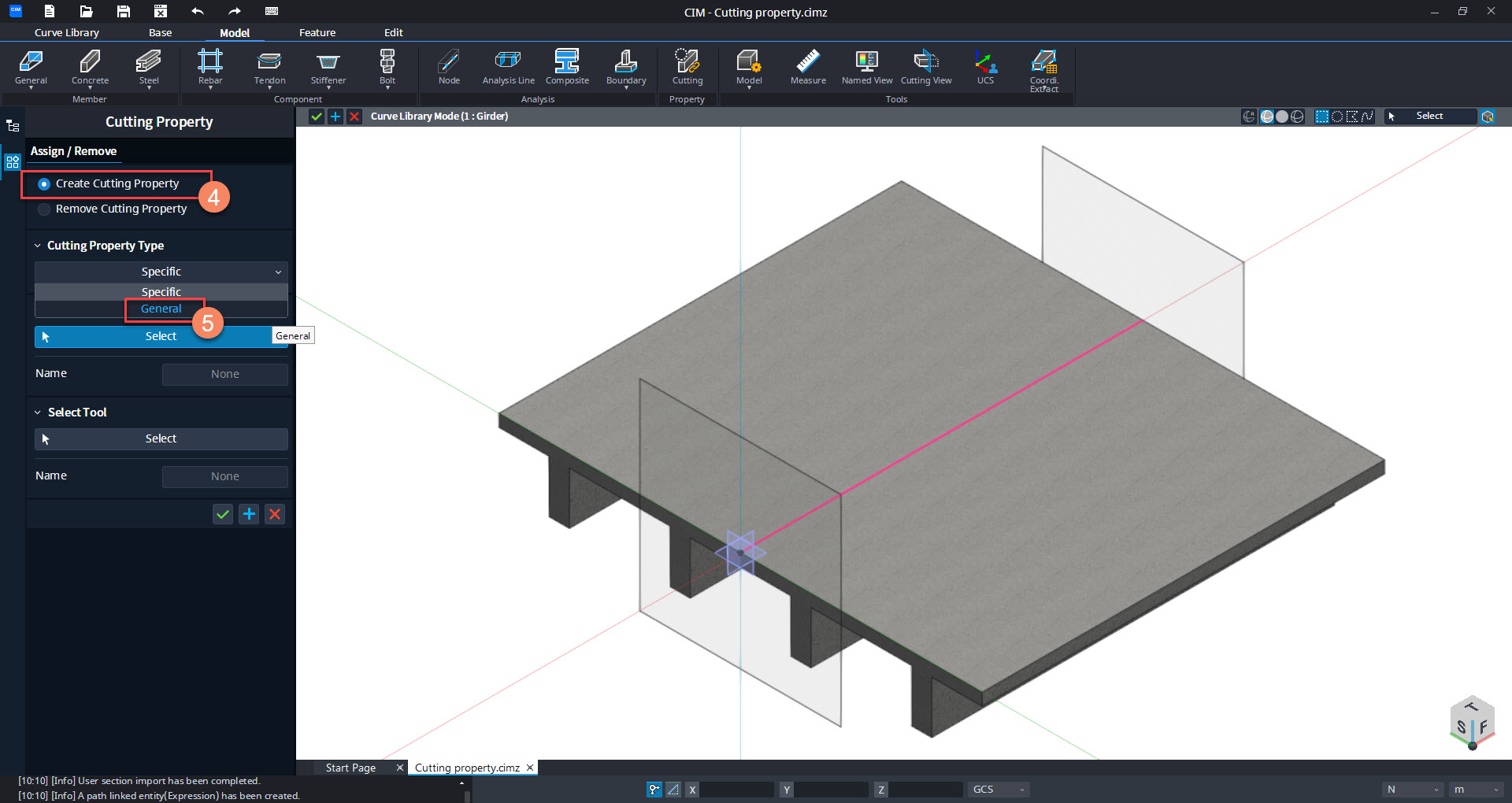Click the X coordinate input field
This screenshot has width=1512, height=803.
(x=736, y=790)
